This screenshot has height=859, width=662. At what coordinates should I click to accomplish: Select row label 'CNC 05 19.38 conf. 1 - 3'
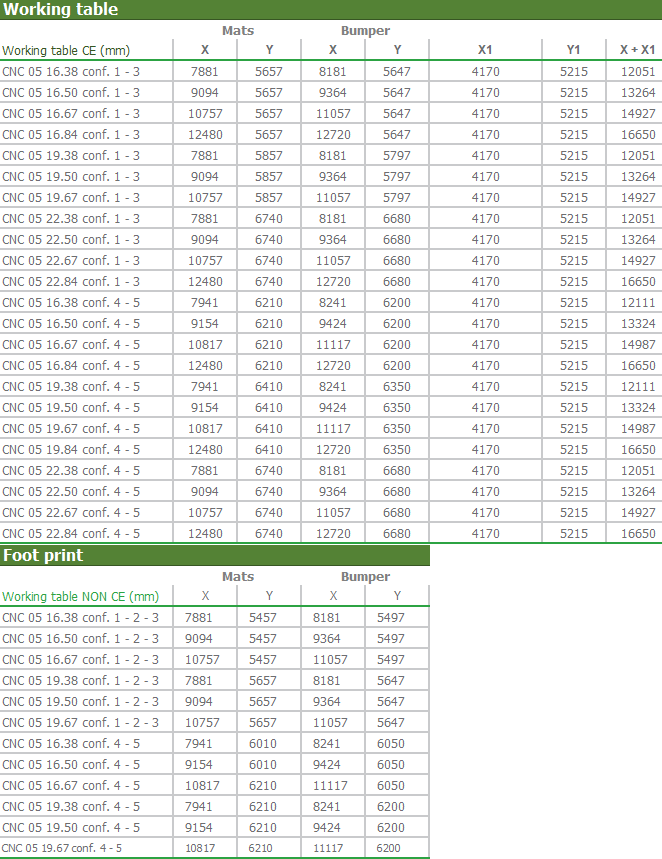pos(71,156)
